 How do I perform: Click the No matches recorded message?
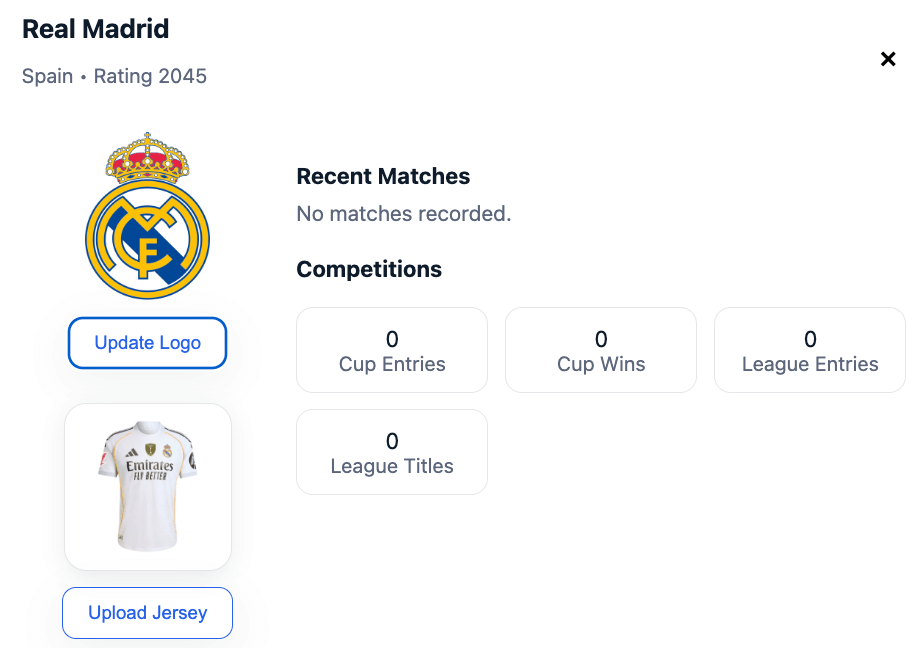404,213
